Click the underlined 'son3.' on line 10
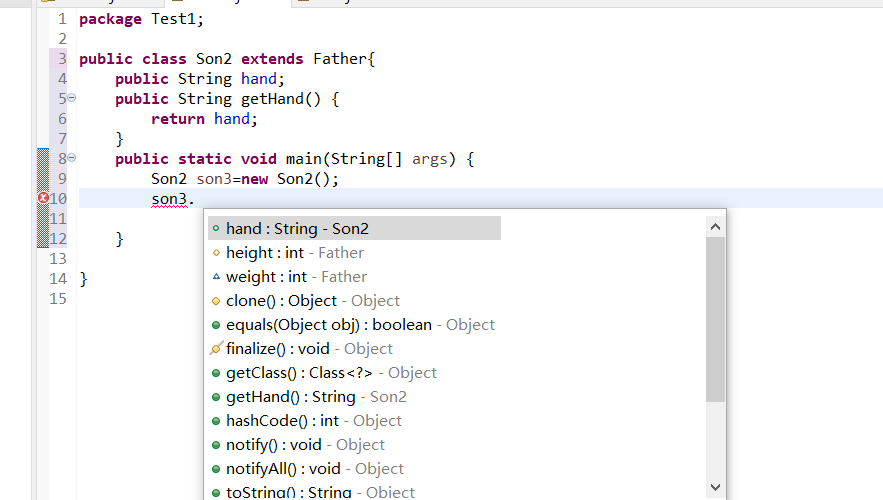 pyautogui.click(x=172, y=199)
